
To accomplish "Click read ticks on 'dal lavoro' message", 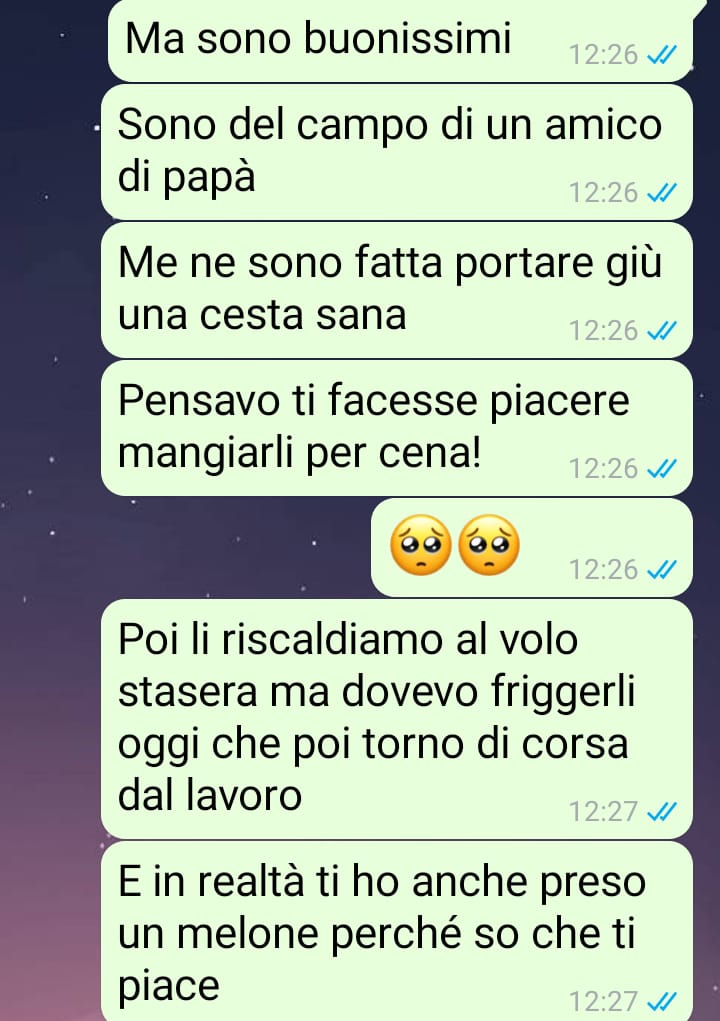I will coord(662,811).
